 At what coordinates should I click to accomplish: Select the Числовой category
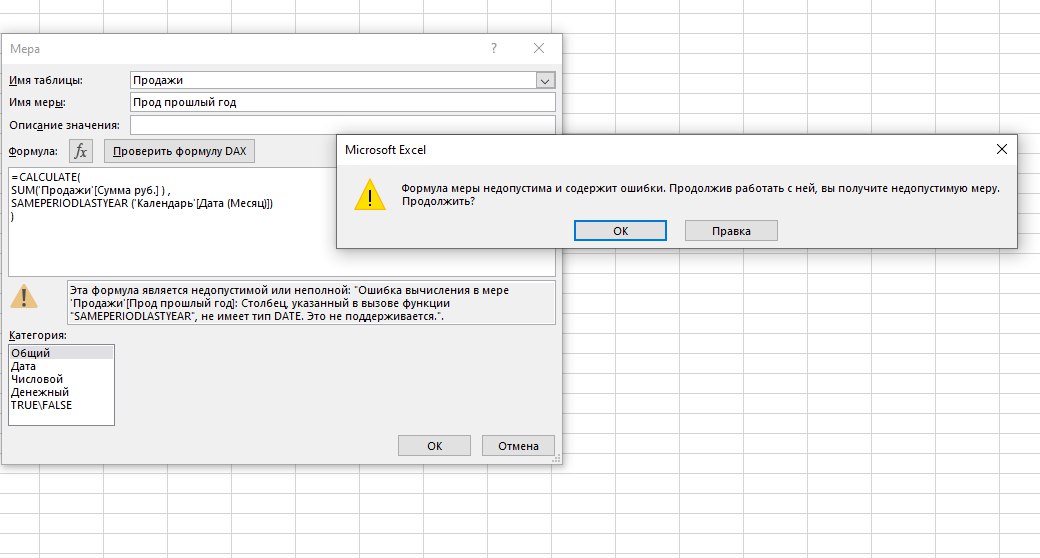pyautogui.click(x=61, y=380)
